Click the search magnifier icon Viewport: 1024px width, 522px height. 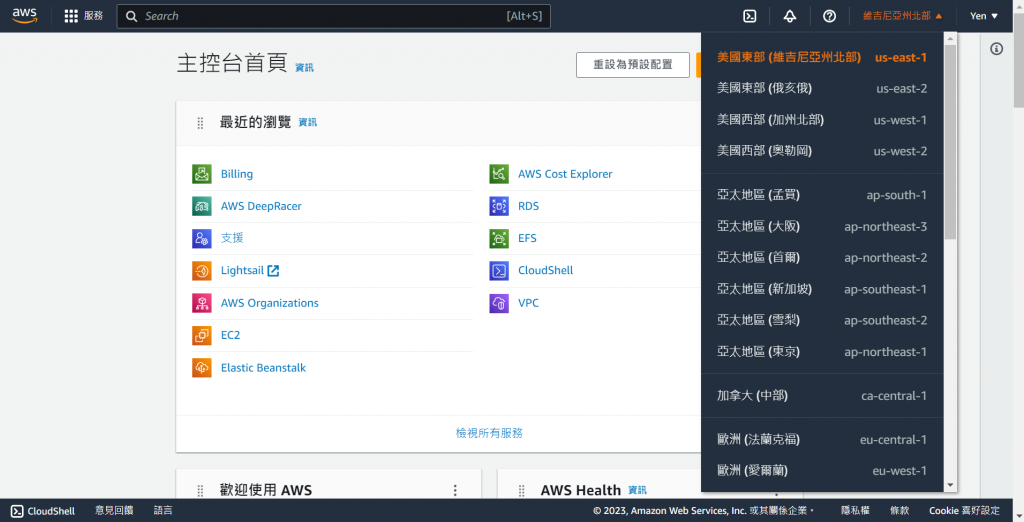point(132,16)
